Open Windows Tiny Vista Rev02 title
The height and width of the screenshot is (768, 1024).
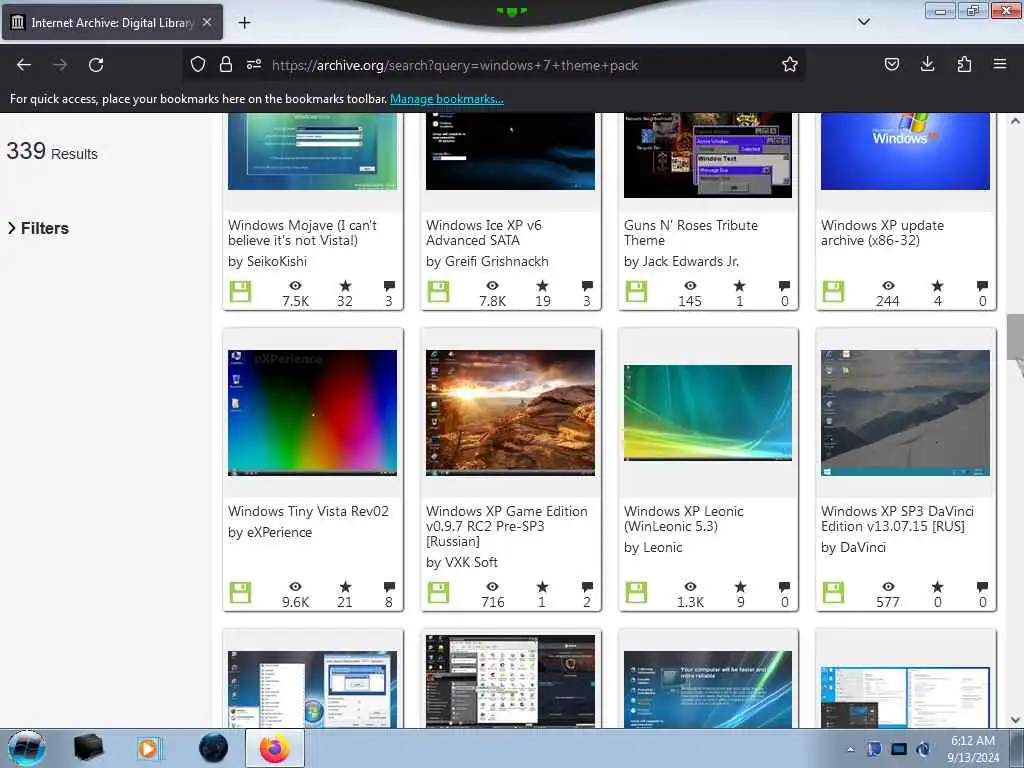point(308,511)
